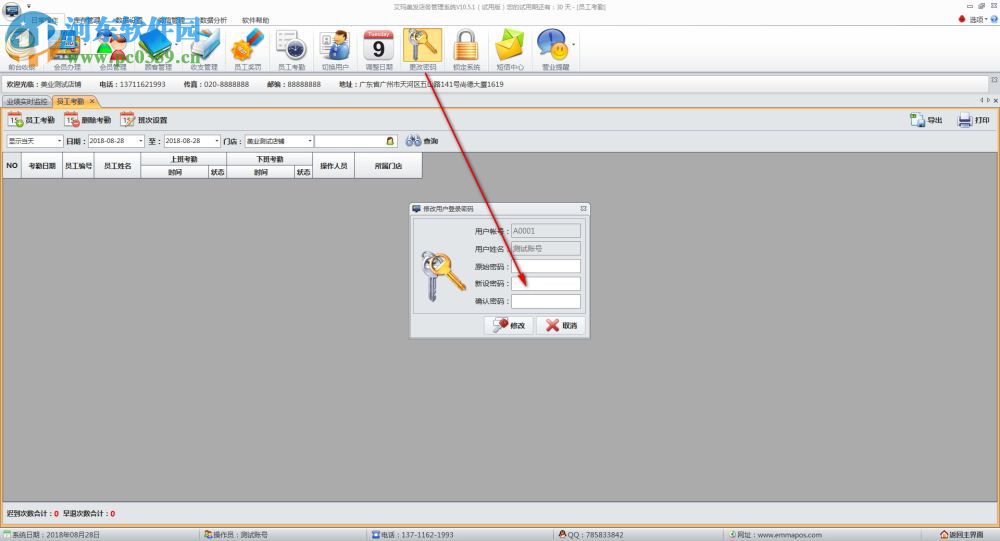Switch to 业绩实时监控 tab
This screenshot has width=1000, height=541.
(x=27, y=101)
